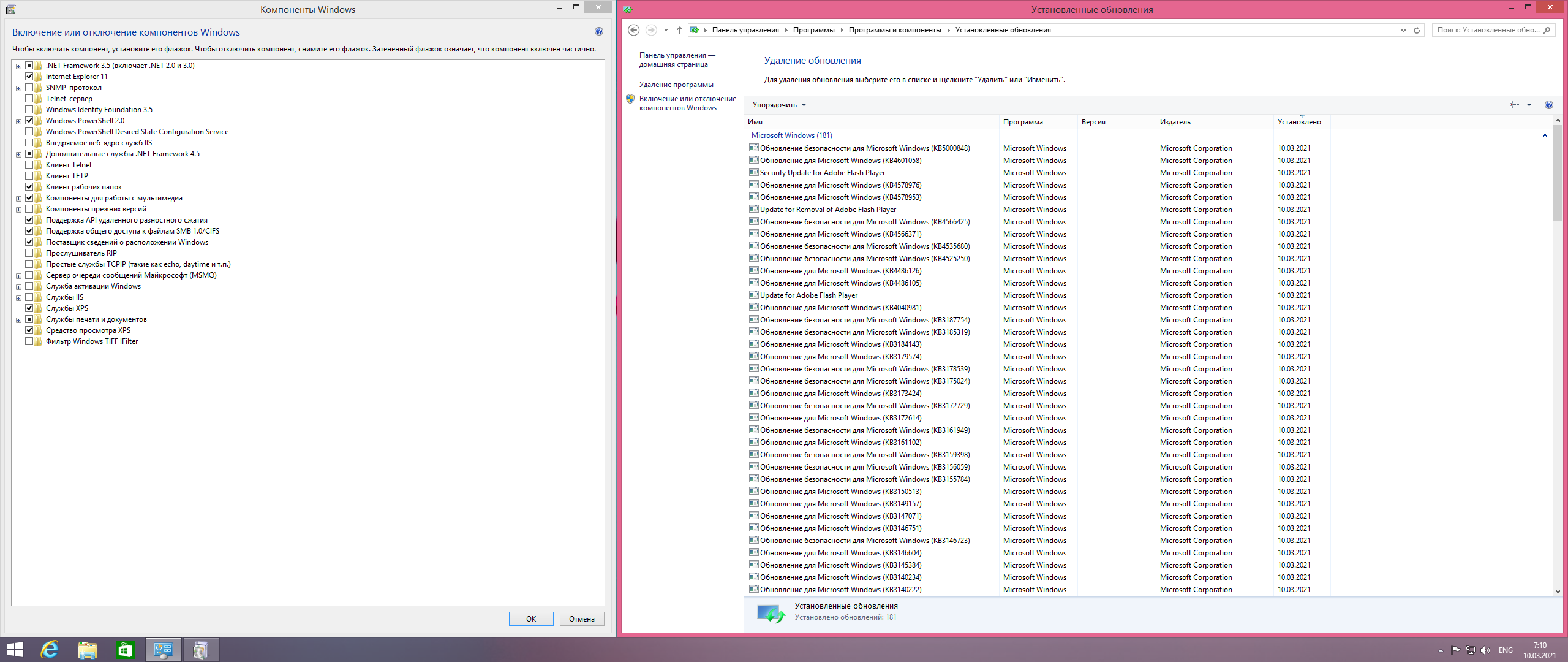Open the Удаление программы link

click(676, 85)
